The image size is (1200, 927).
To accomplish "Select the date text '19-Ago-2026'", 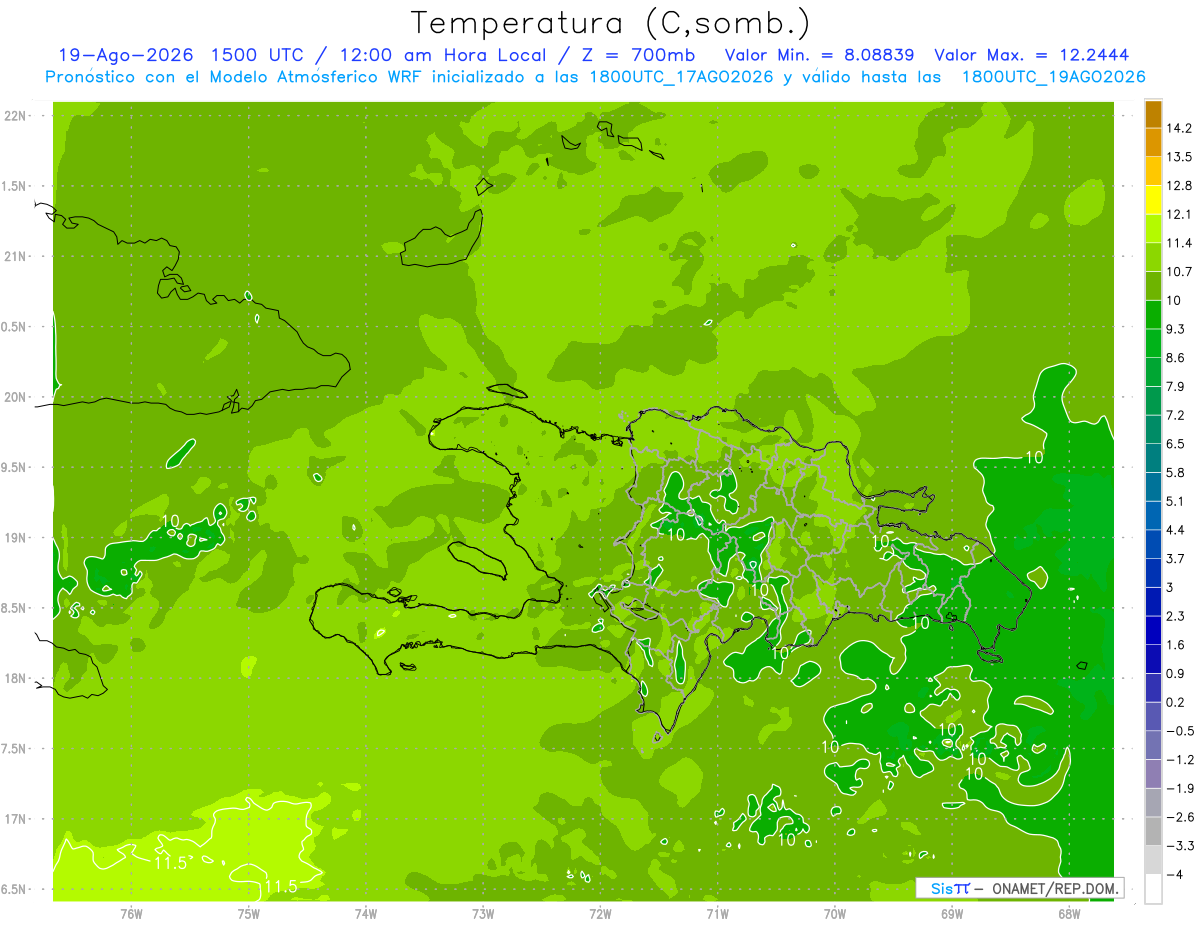I will (x=125, y=56).
